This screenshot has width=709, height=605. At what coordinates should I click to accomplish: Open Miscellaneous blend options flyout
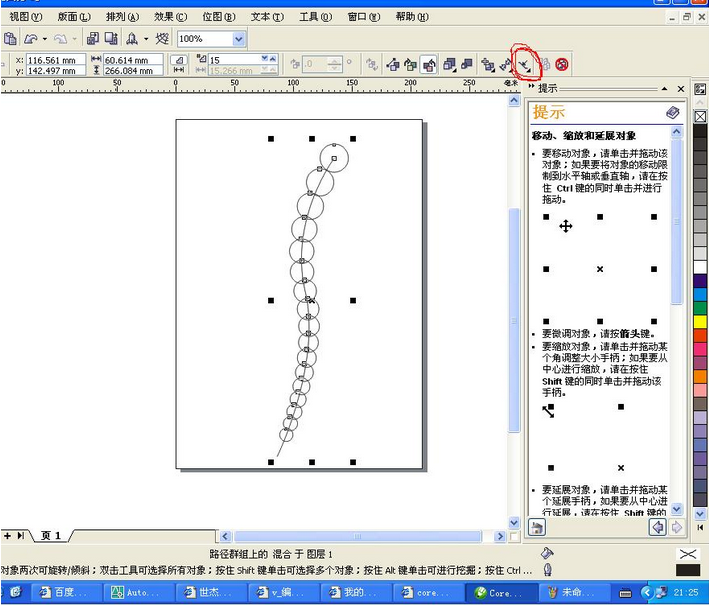(488, 65)
